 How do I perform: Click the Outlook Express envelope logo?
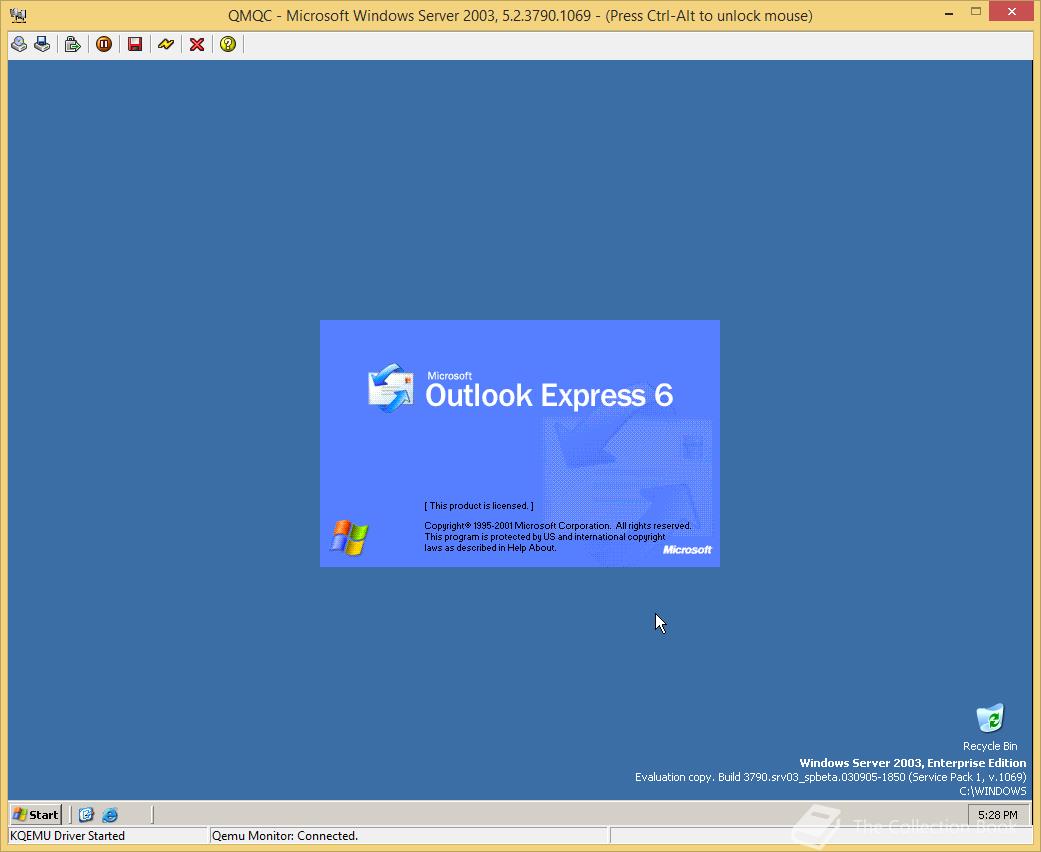pos(390,388)
